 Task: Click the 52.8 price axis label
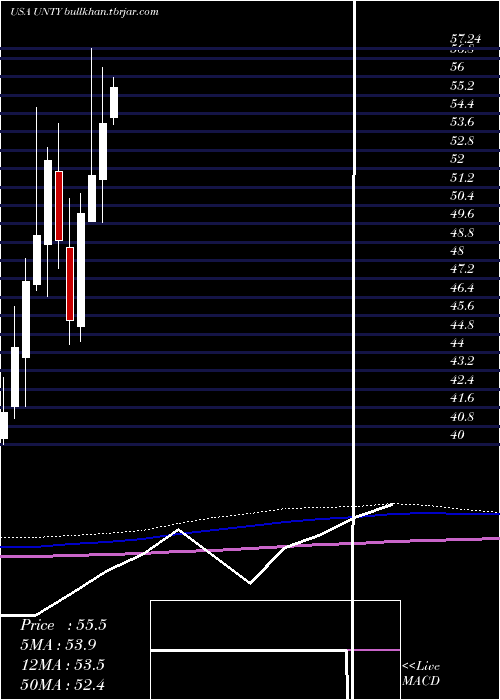tap(462, 141)
